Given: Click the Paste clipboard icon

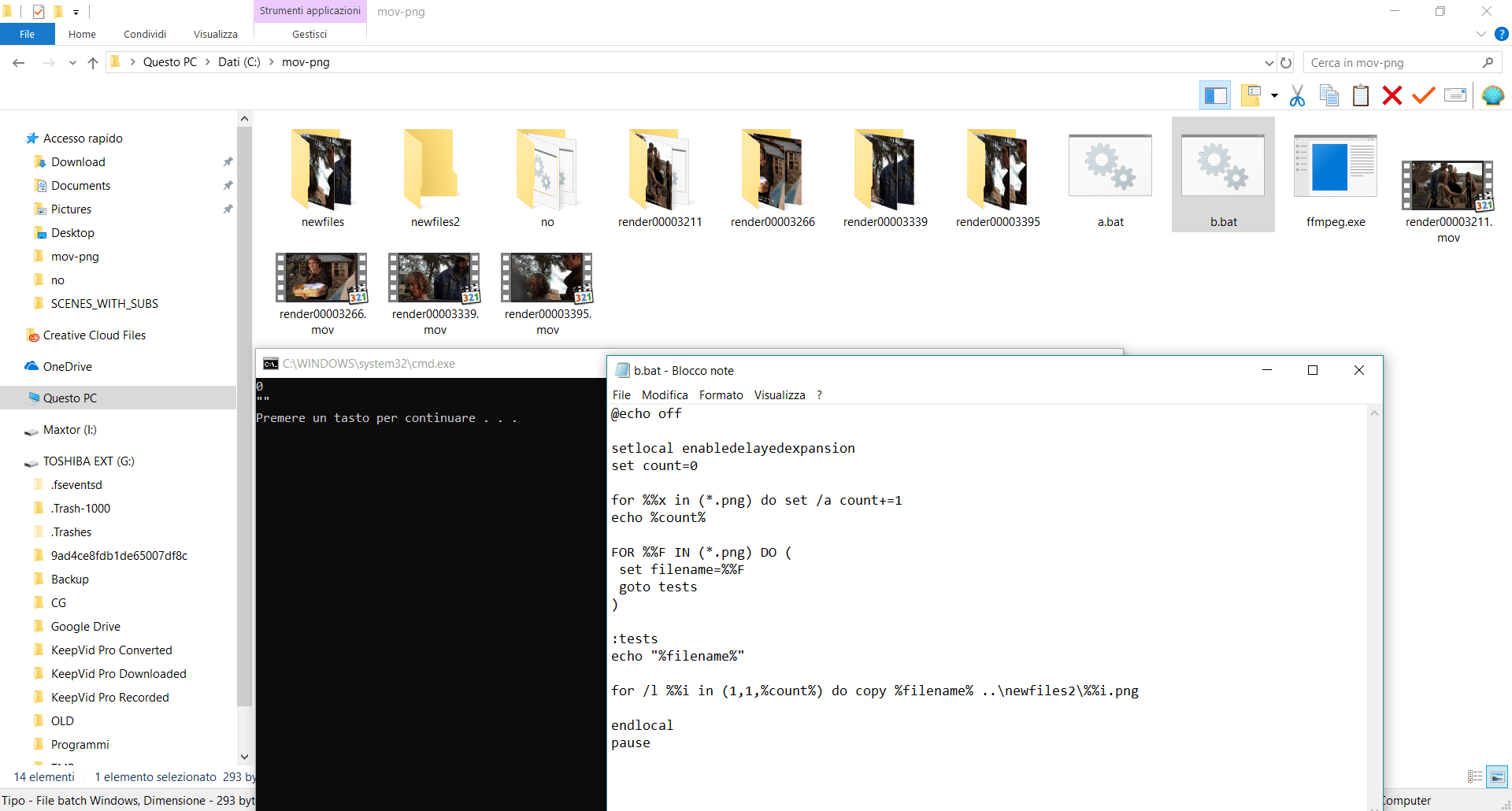Looking at the screenshot, I should coord(1361,95).
